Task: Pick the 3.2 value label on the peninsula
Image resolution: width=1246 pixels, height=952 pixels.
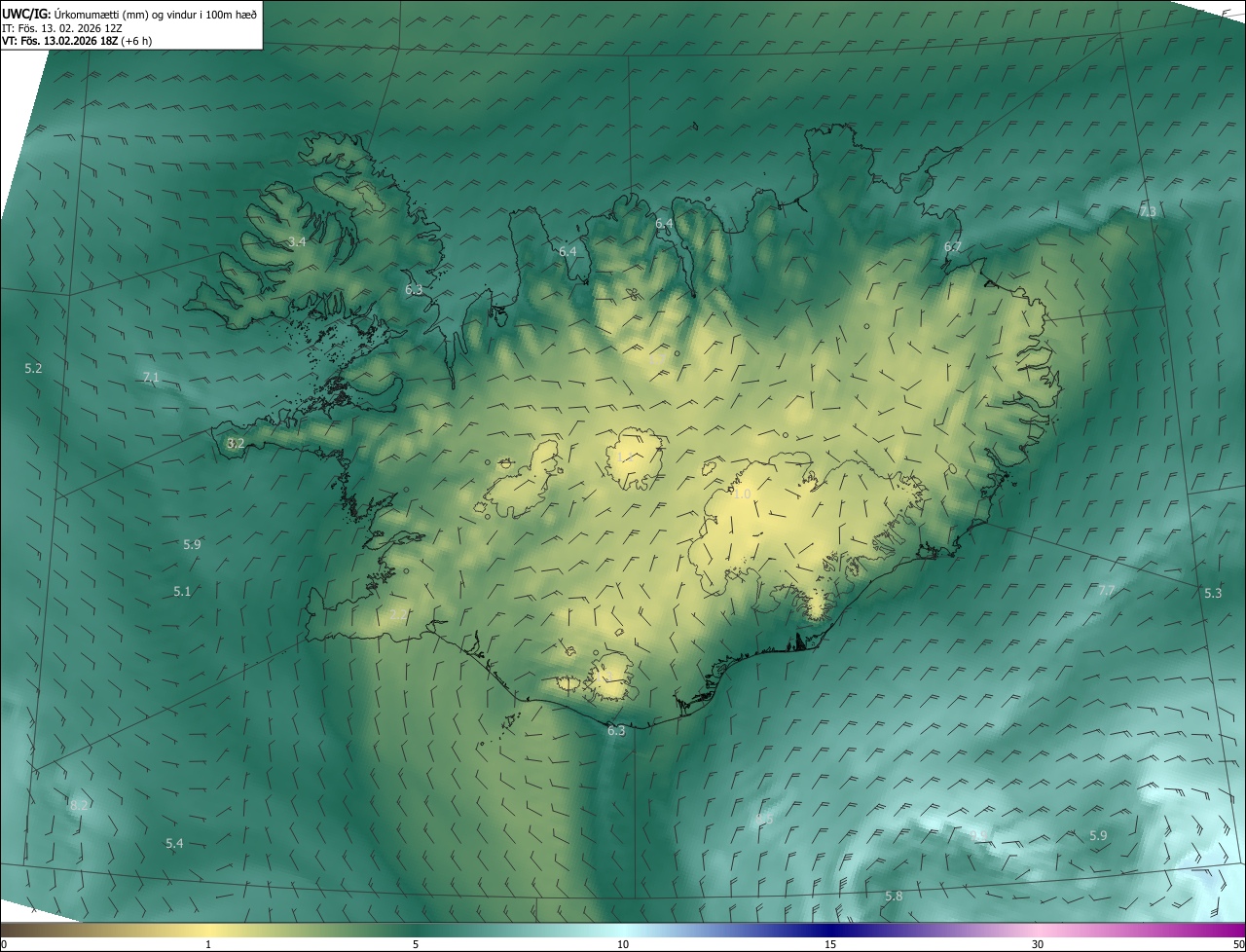Action: (236, 444)
